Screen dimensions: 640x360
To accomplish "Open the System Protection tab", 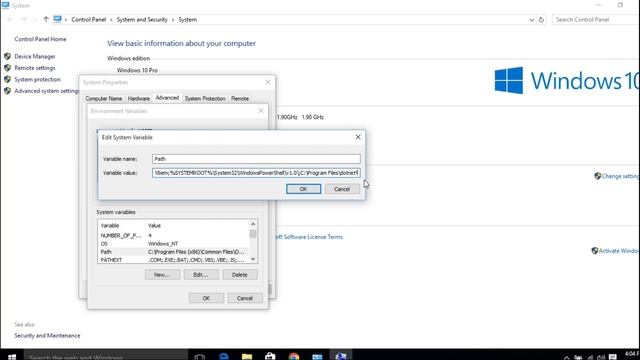I will click(x=205, y=99).
